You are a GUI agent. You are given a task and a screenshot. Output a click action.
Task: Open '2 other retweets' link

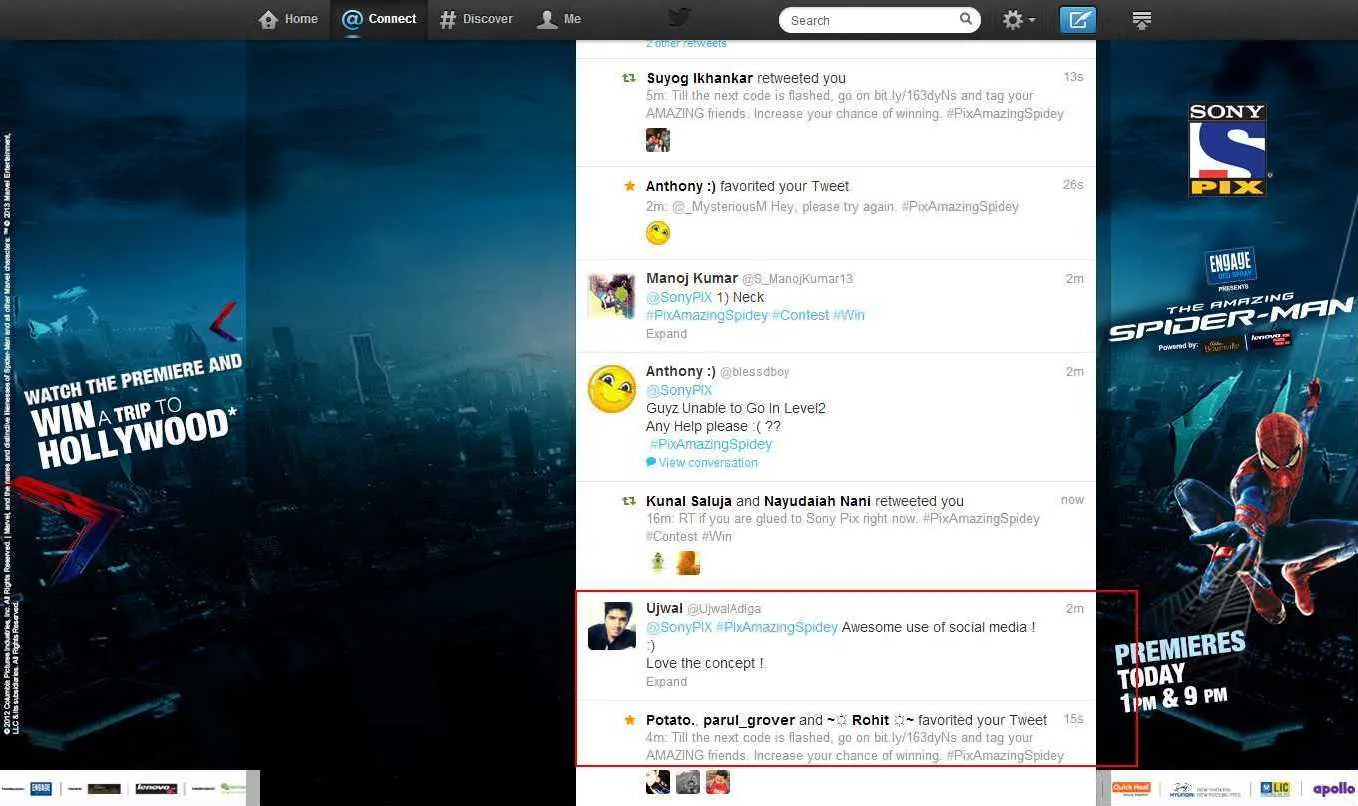point(686,44)
